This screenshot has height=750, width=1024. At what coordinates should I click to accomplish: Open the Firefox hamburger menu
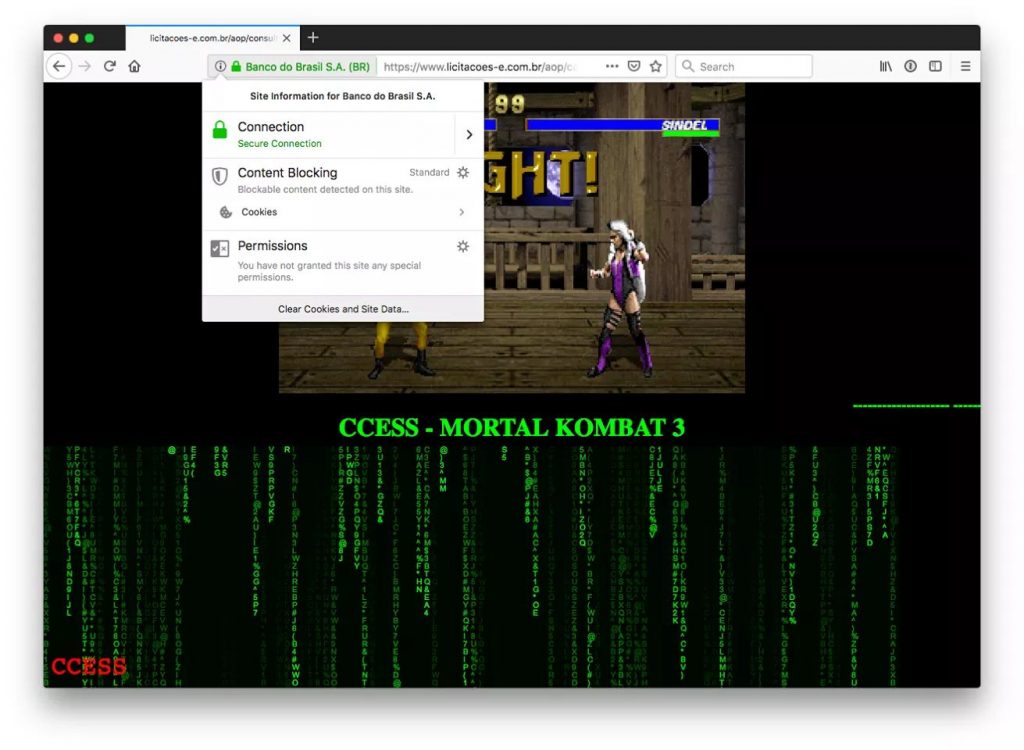tap(965, 67)
